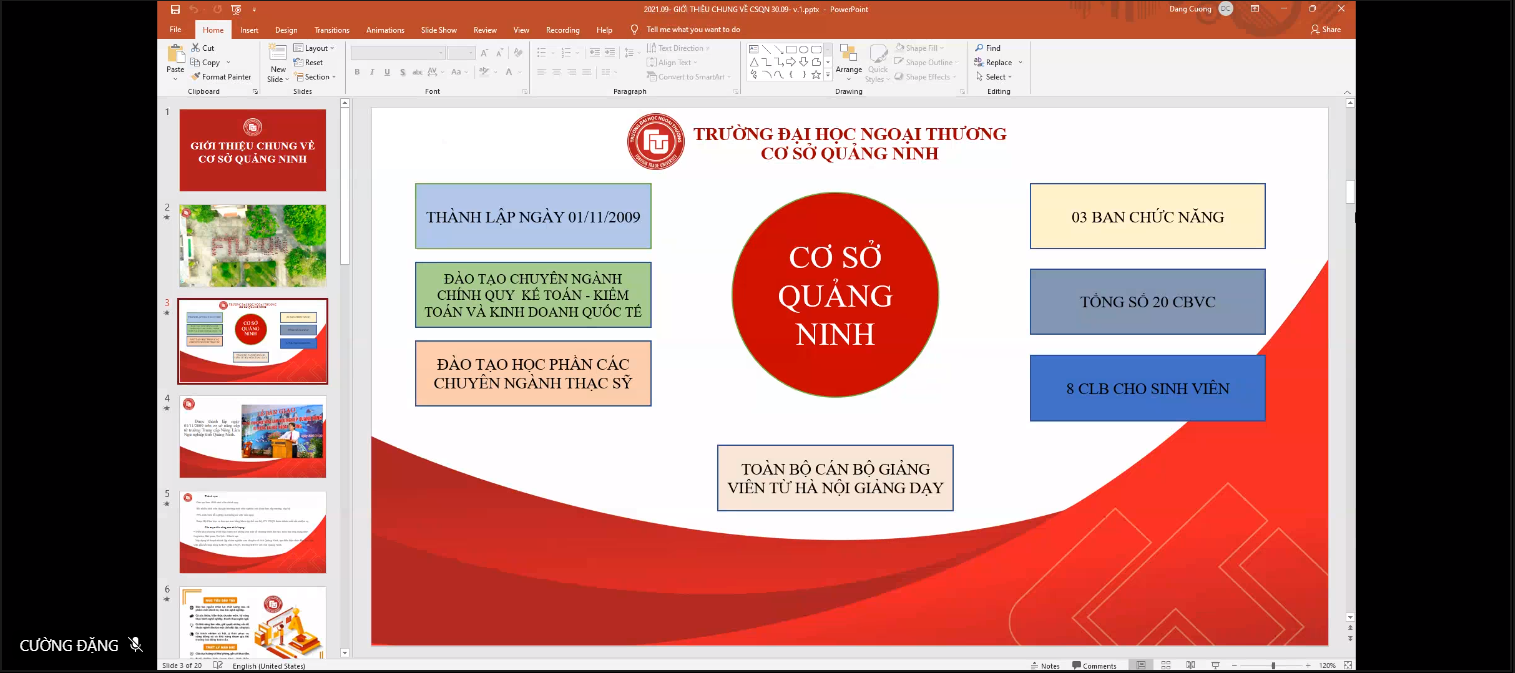
Task: Apply Bold formatting
Action: (x=357, y=72)
